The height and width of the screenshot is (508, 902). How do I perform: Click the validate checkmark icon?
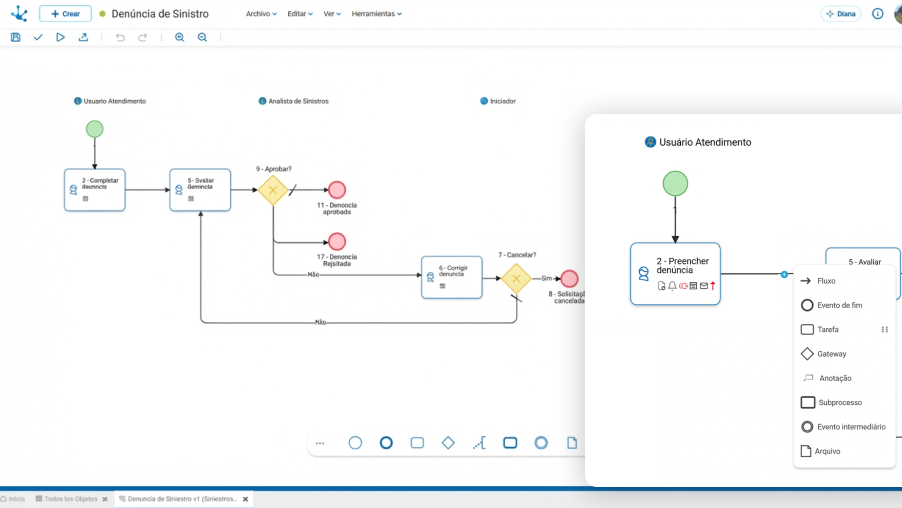pyautogui.click(x=38, y=37)
